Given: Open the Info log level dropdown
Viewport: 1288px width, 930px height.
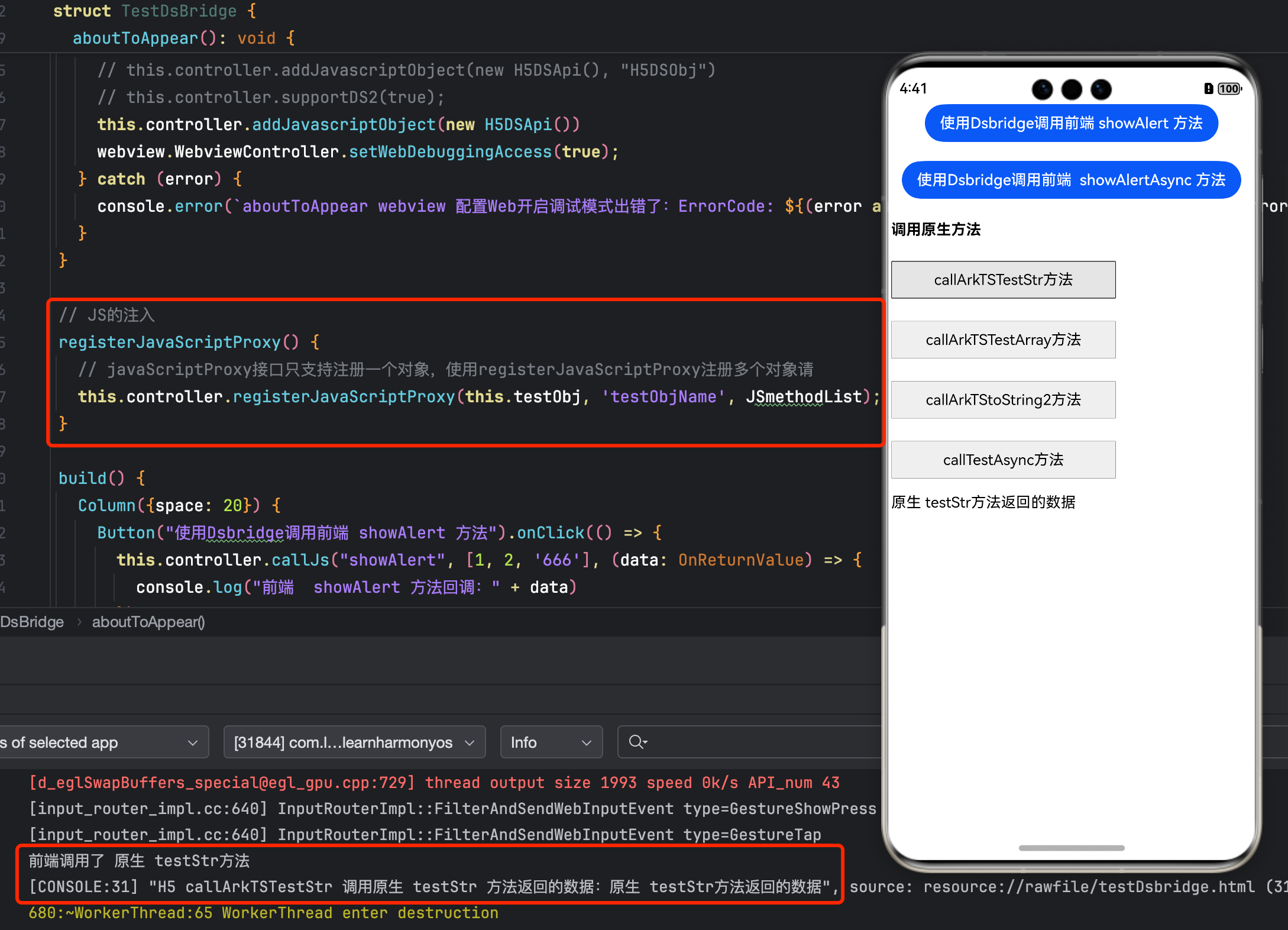Looking at the screenshot, I should point(551,742).
